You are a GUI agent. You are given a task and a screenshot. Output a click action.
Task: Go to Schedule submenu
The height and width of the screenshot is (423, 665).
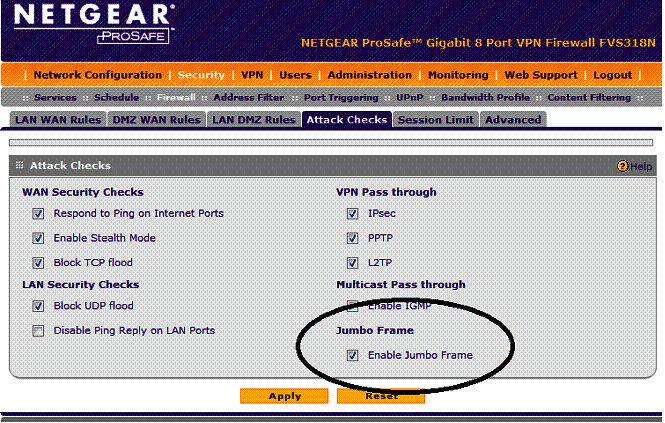(116, 97)
